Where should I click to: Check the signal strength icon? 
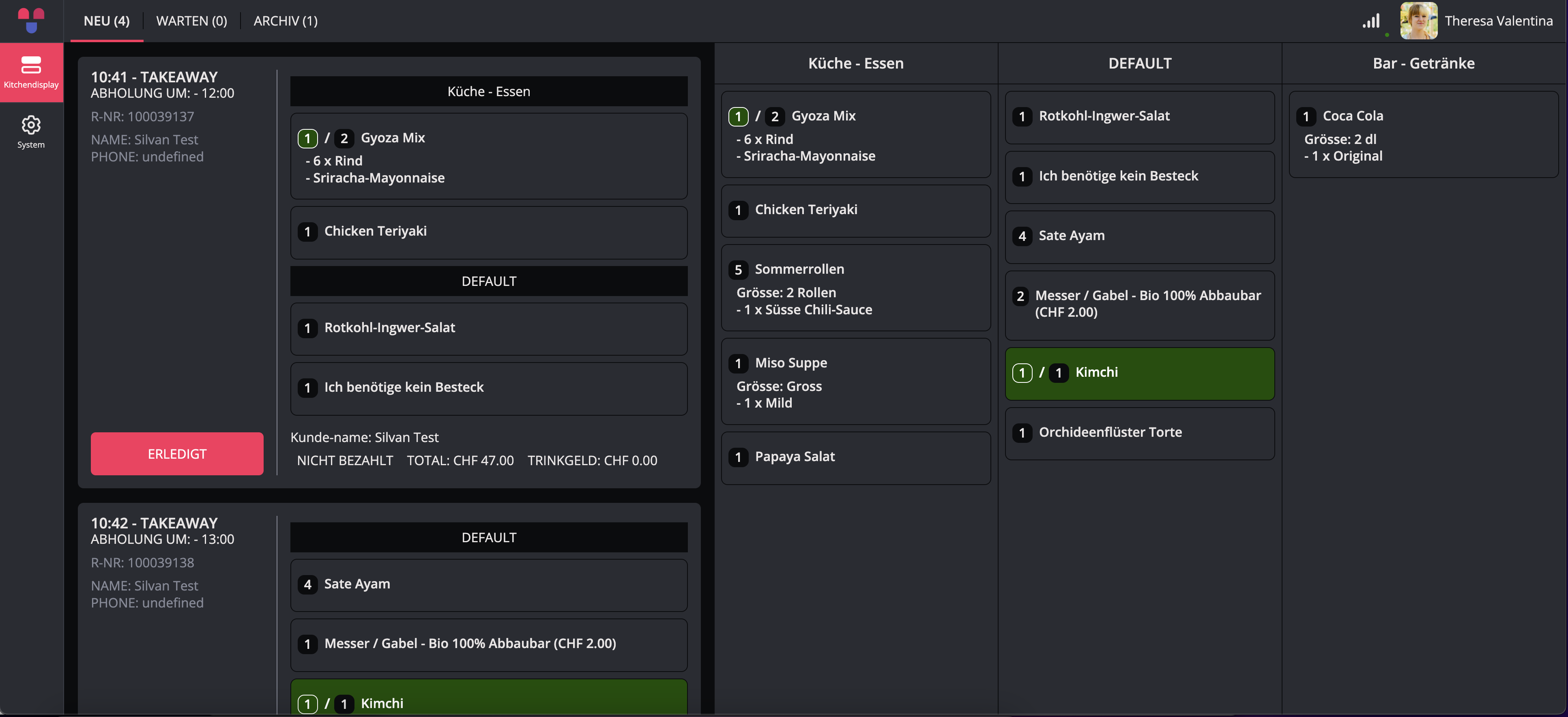1371,21
